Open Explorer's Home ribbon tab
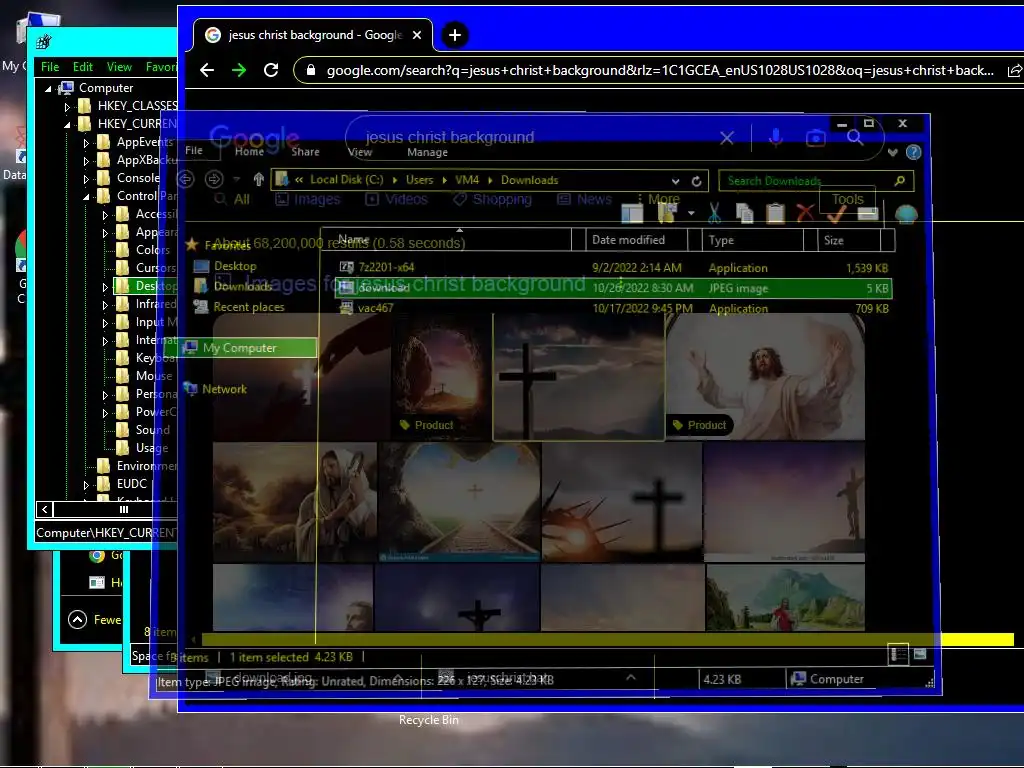Image resolution: width=1024 pixels, height=768 pixels. (x=249, y=152)
